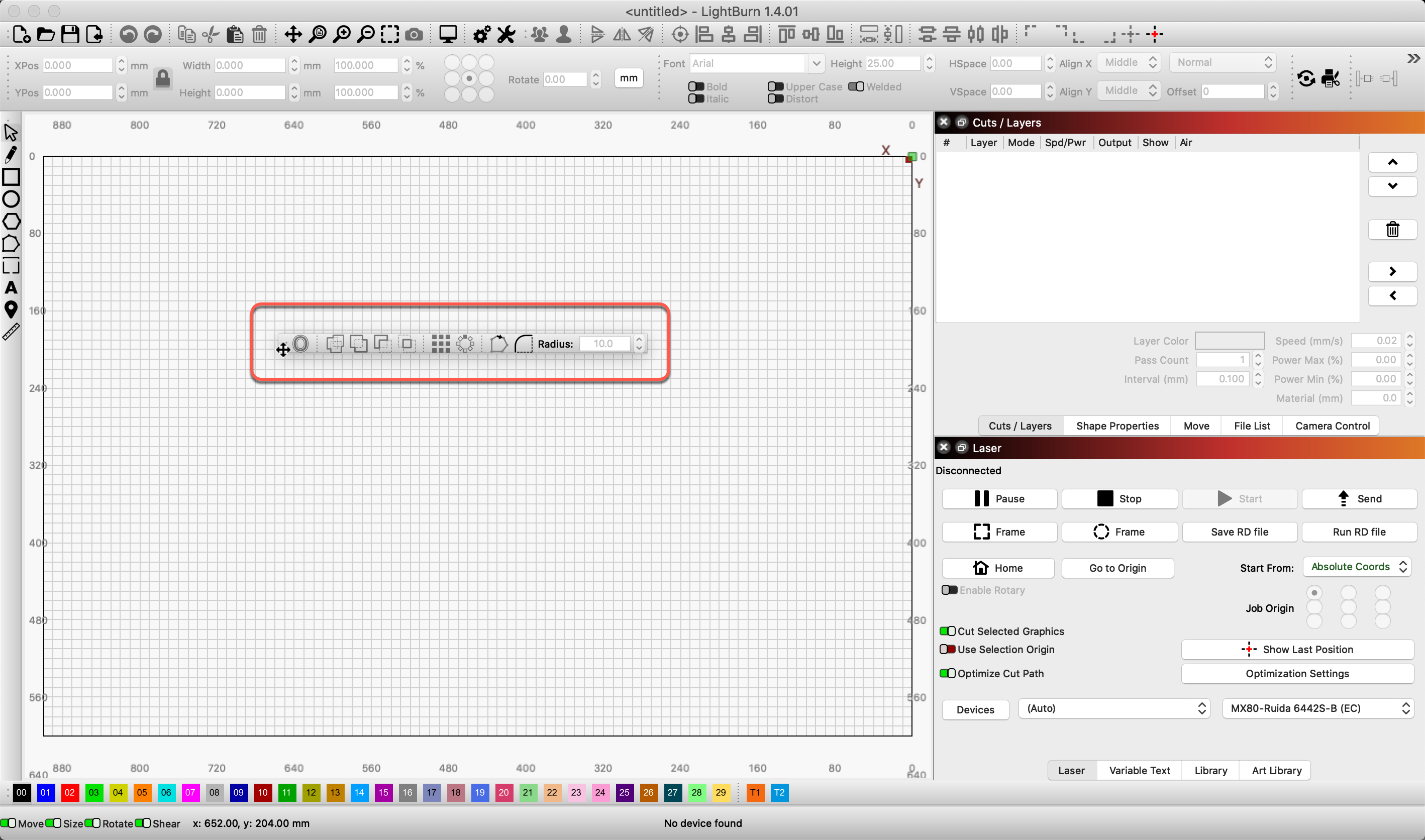The height and width of the screenshot is (840, 1425).
Task: Open the Art Library tab
Action: pyautogui.click(x=1276, y=770)
